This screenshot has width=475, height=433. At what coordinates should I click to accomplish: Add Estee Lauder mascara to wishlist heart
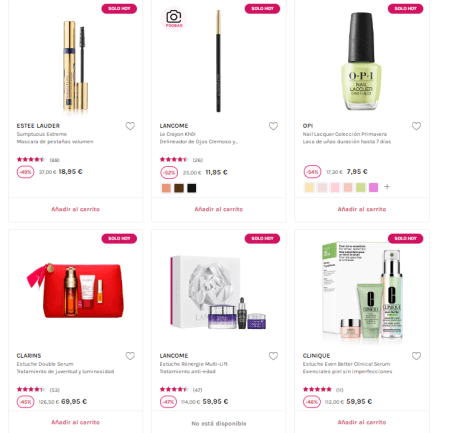130,126
